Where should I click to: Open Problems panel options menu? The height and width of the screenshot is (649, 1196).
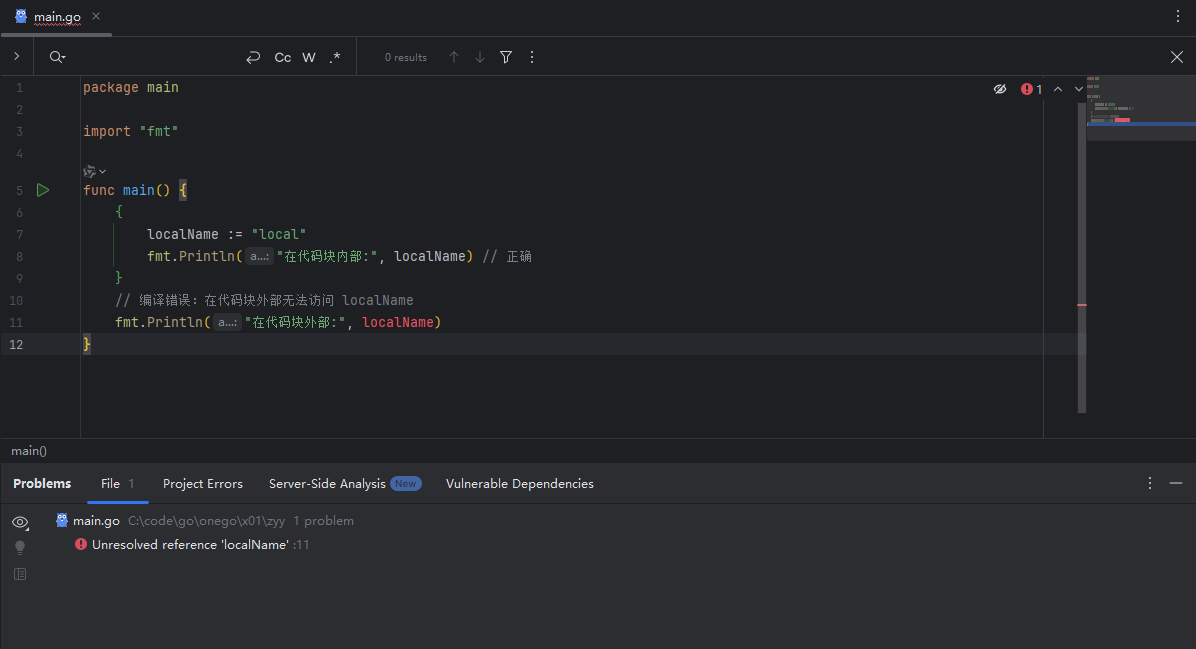1150,484
